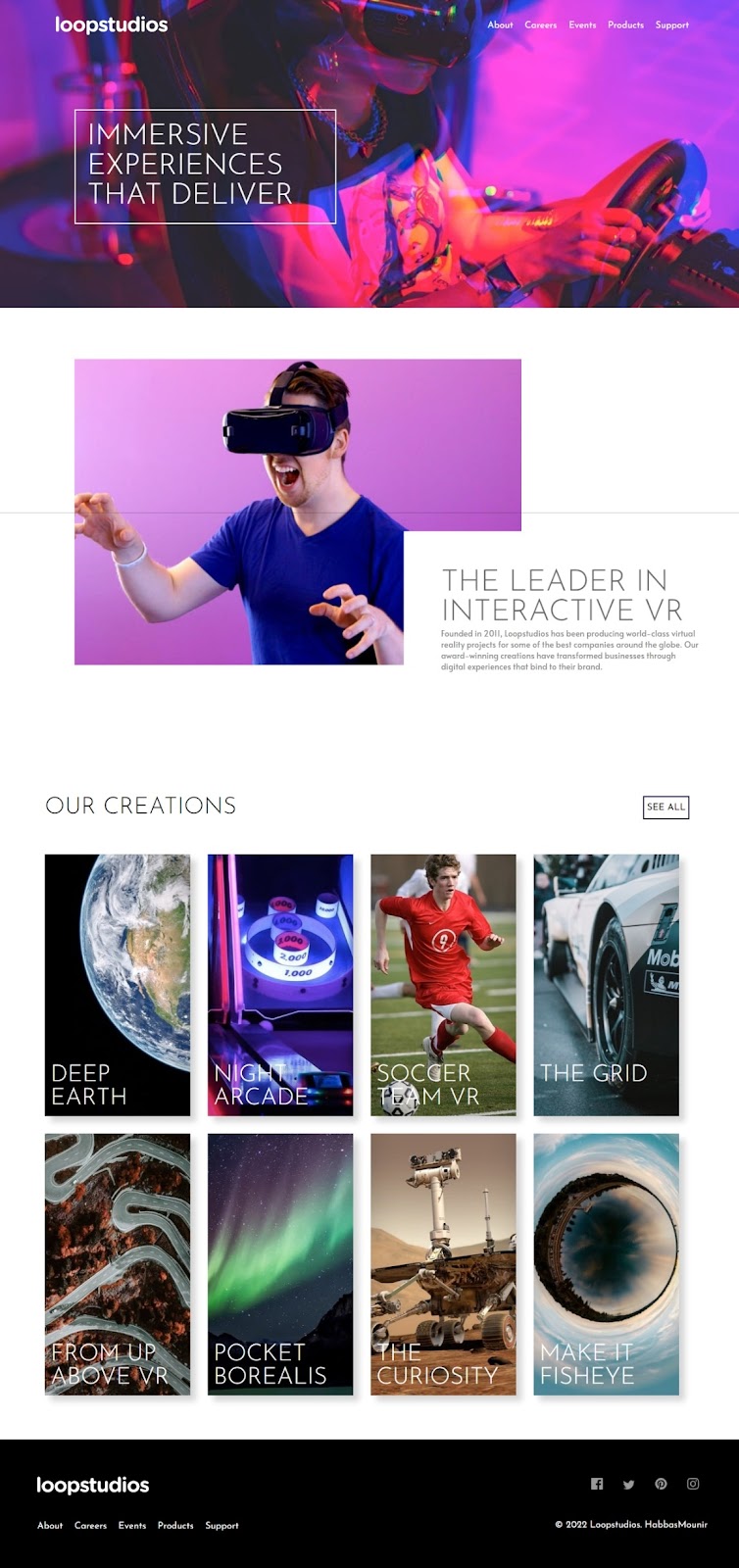Open the footer Support link
This screenshot has width=739, height=1568.
coord(222,1525)
